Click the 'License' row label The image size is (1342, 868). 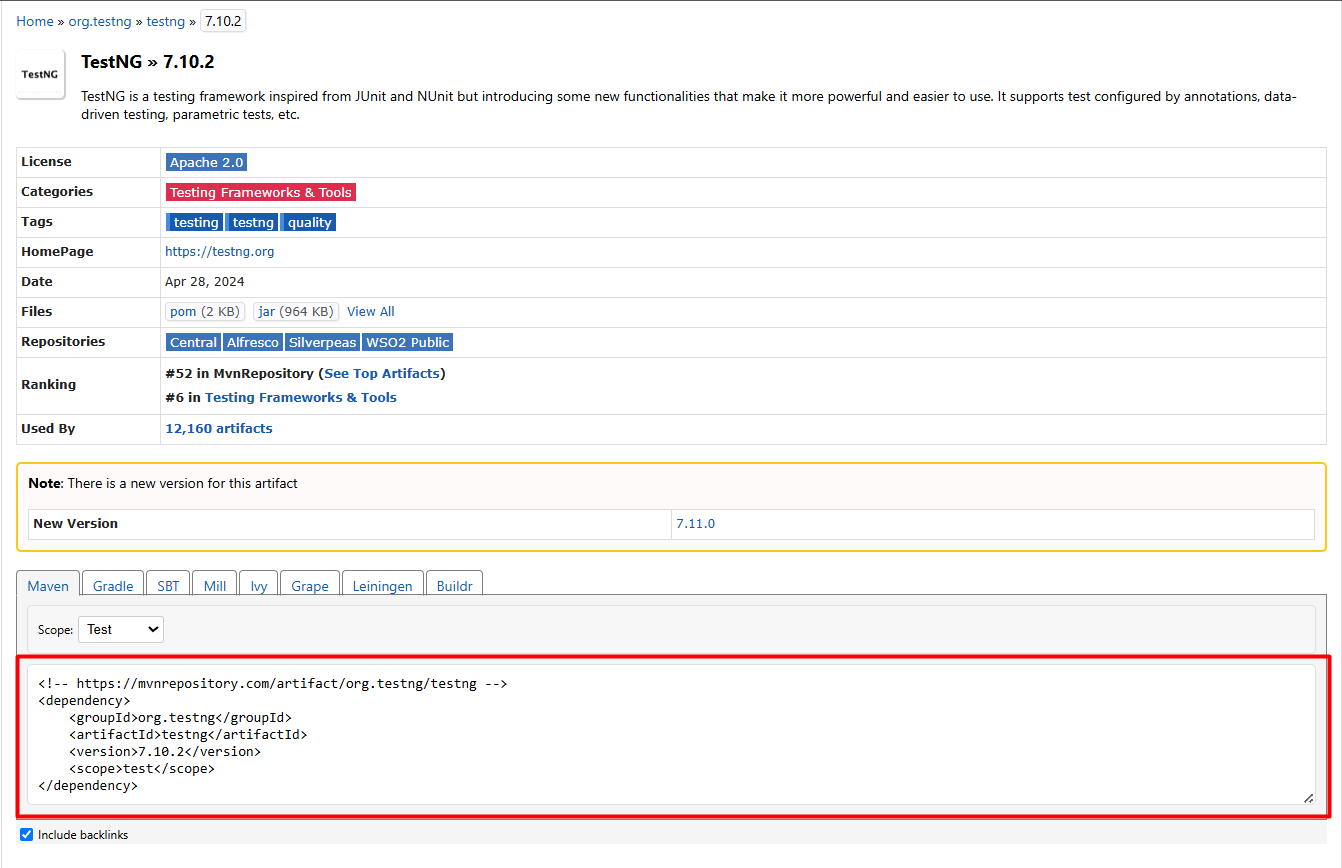click(x=46, y=162)
